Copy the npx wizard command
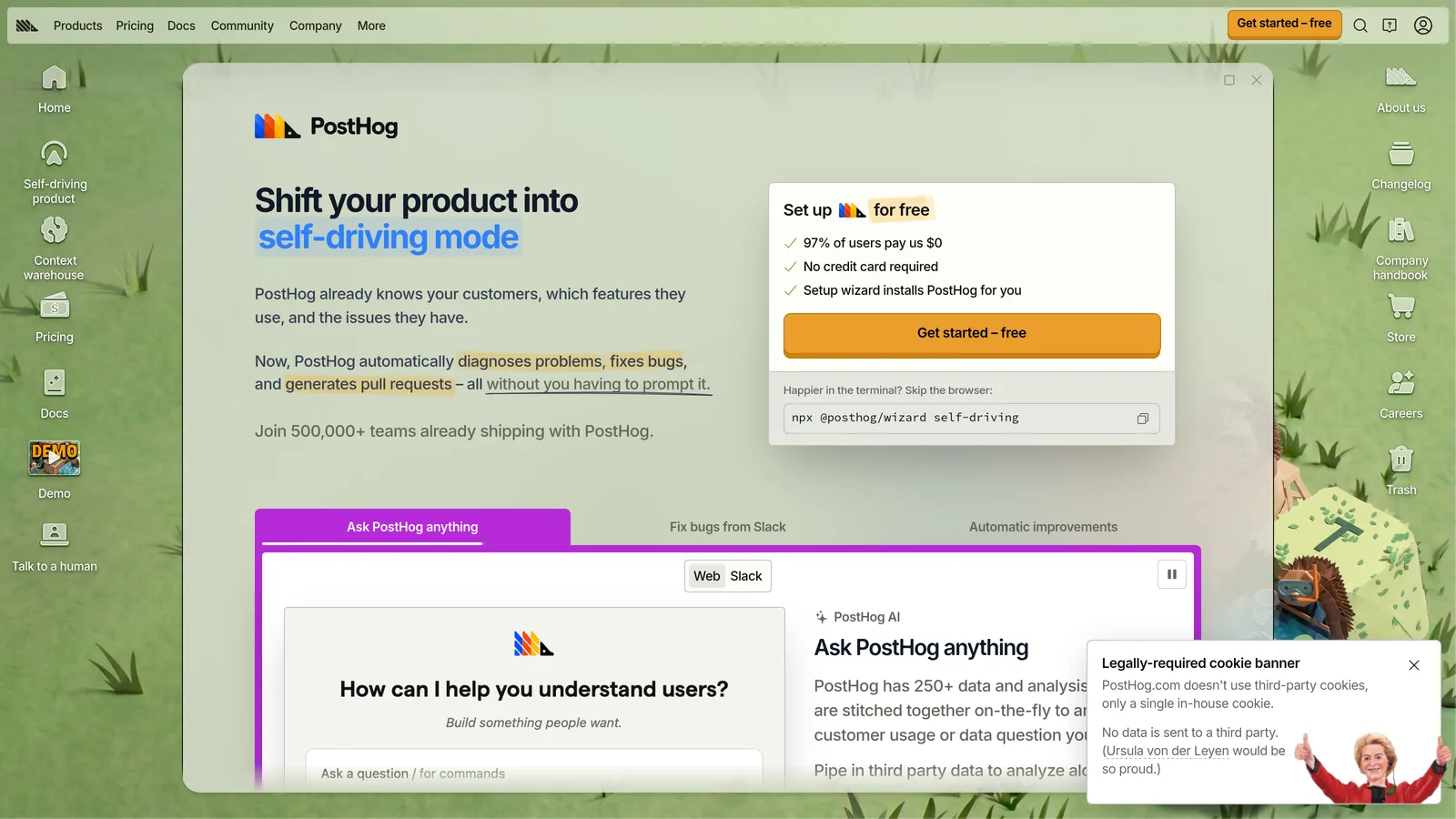 pyautogui.click(x=1143, y=419)
